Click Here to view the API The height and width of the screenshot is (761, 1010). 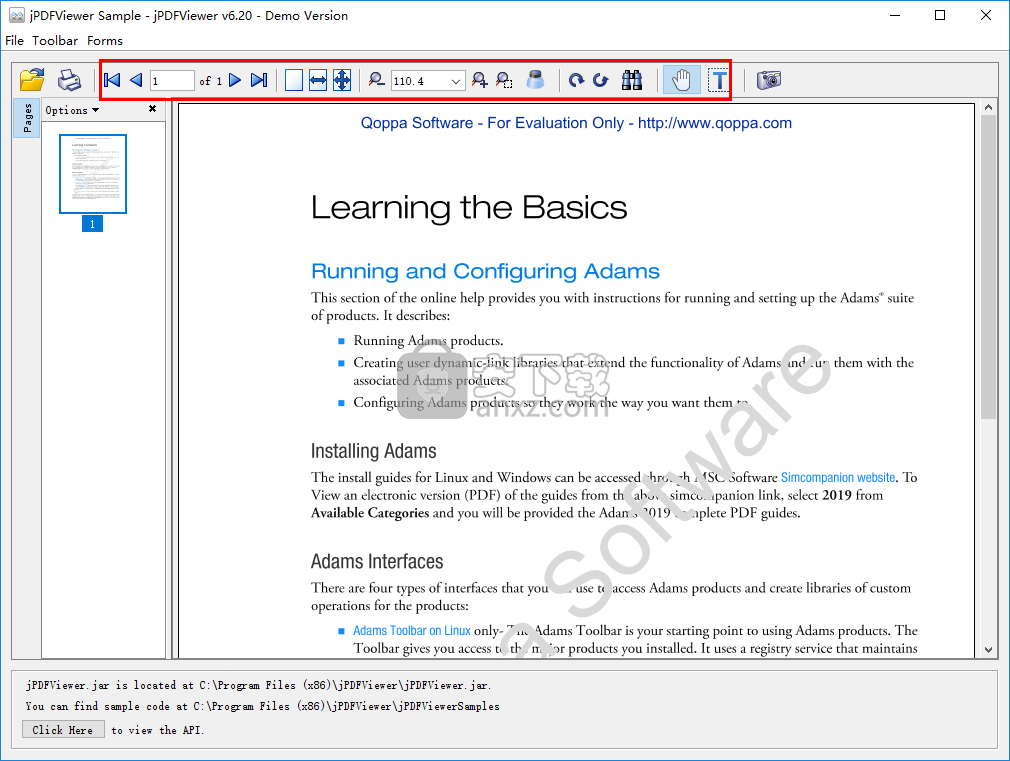click(x=63, y=730)
